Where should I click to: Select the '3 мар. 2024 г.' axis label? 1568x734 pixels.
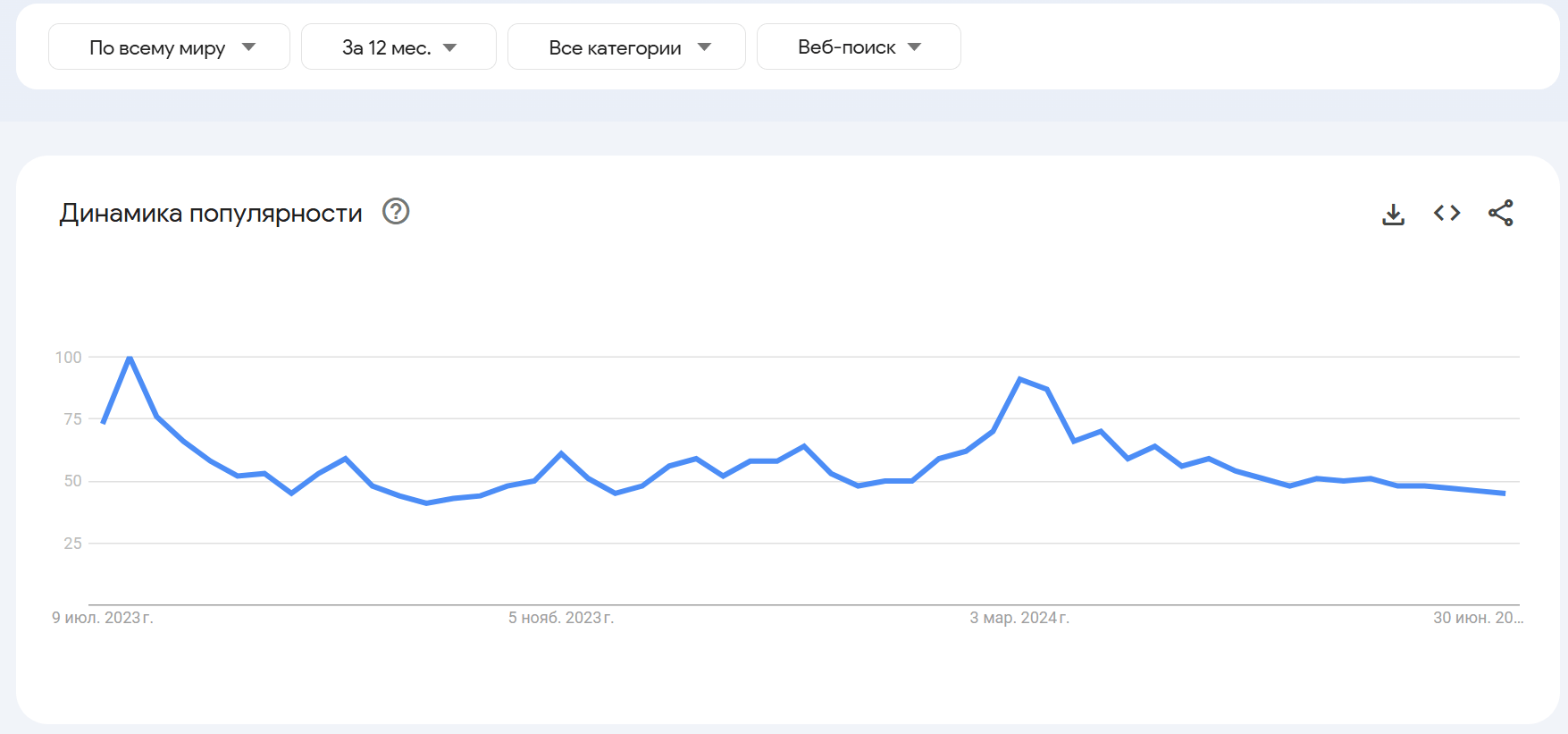1019,618
